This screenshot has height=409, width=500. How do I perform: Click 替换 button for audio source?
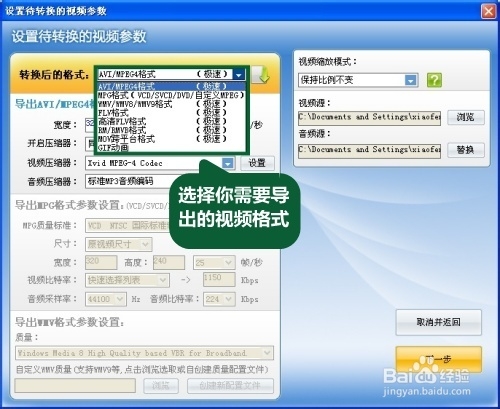coord(466,150)
